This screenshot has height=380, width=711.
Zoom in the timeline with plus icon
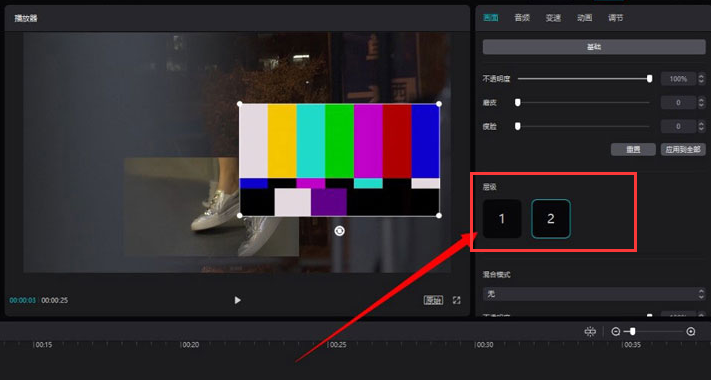(x=691, y=332)
